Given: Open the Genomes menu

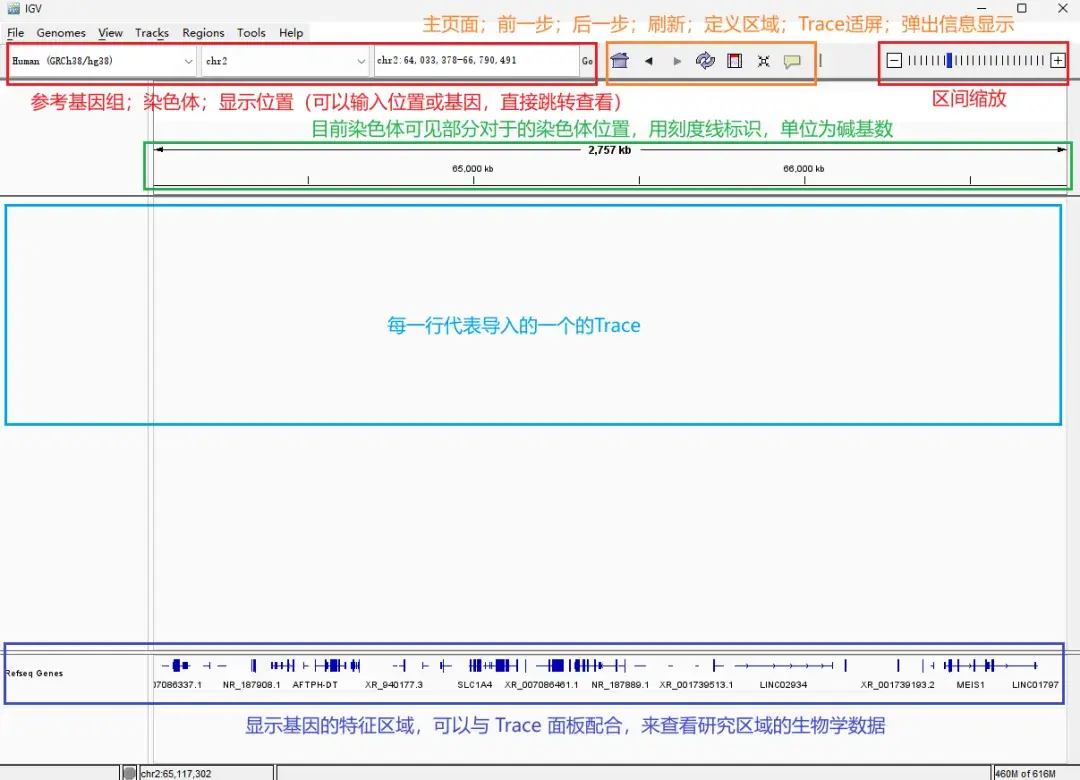Looking at the screenshot, I should 61,32.
